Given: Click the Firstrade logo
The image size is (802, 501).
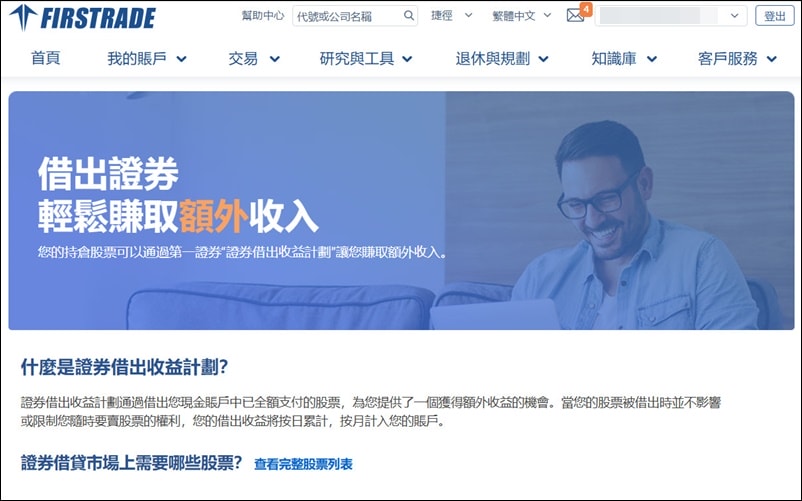Looking at the screenshot, I should (x=82, y=17).
